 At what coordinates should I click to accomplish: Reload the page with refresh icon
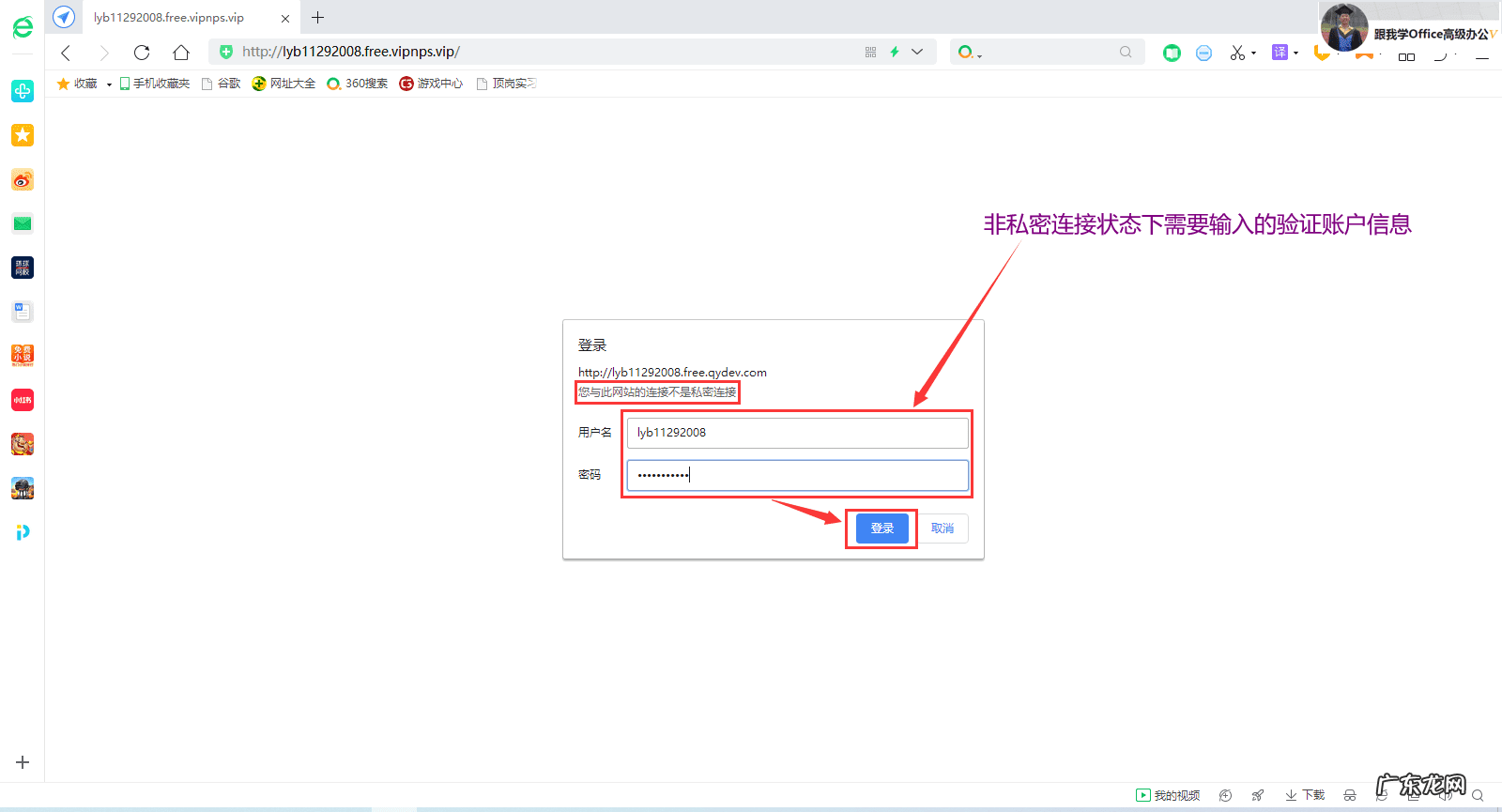tap(142, 53)
